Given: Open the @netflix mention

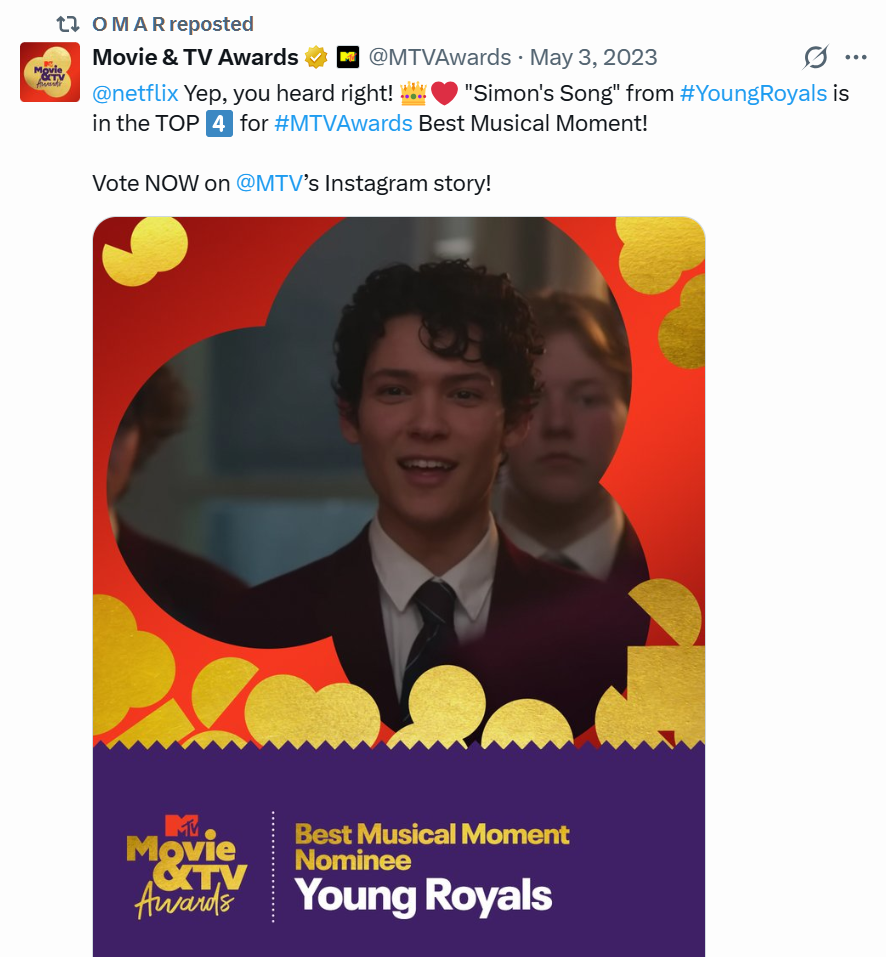Looking at the screenshot, I should click(135, 94).
